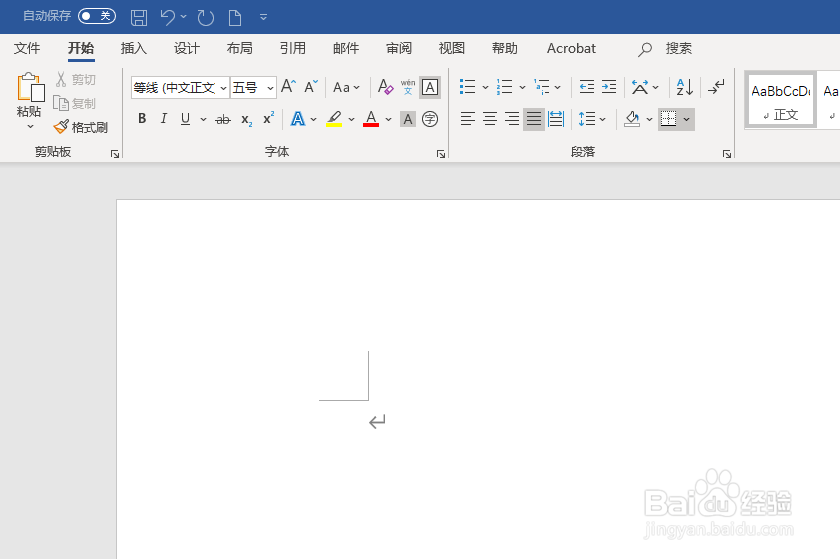The image size is (840, 559).
Task: Click the distributed alignment icon
Action: [x=556, y=118]
